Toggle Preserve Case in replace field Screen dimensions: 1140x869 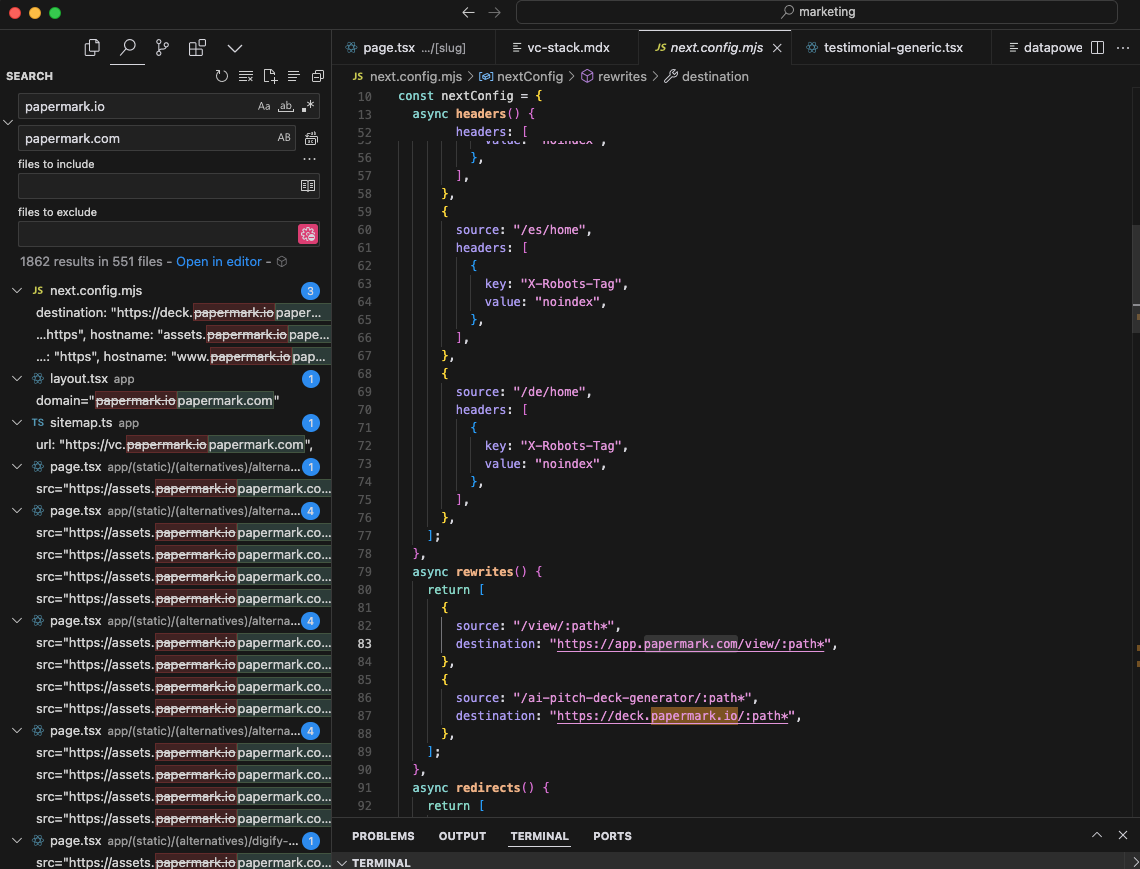pos(284,138)
